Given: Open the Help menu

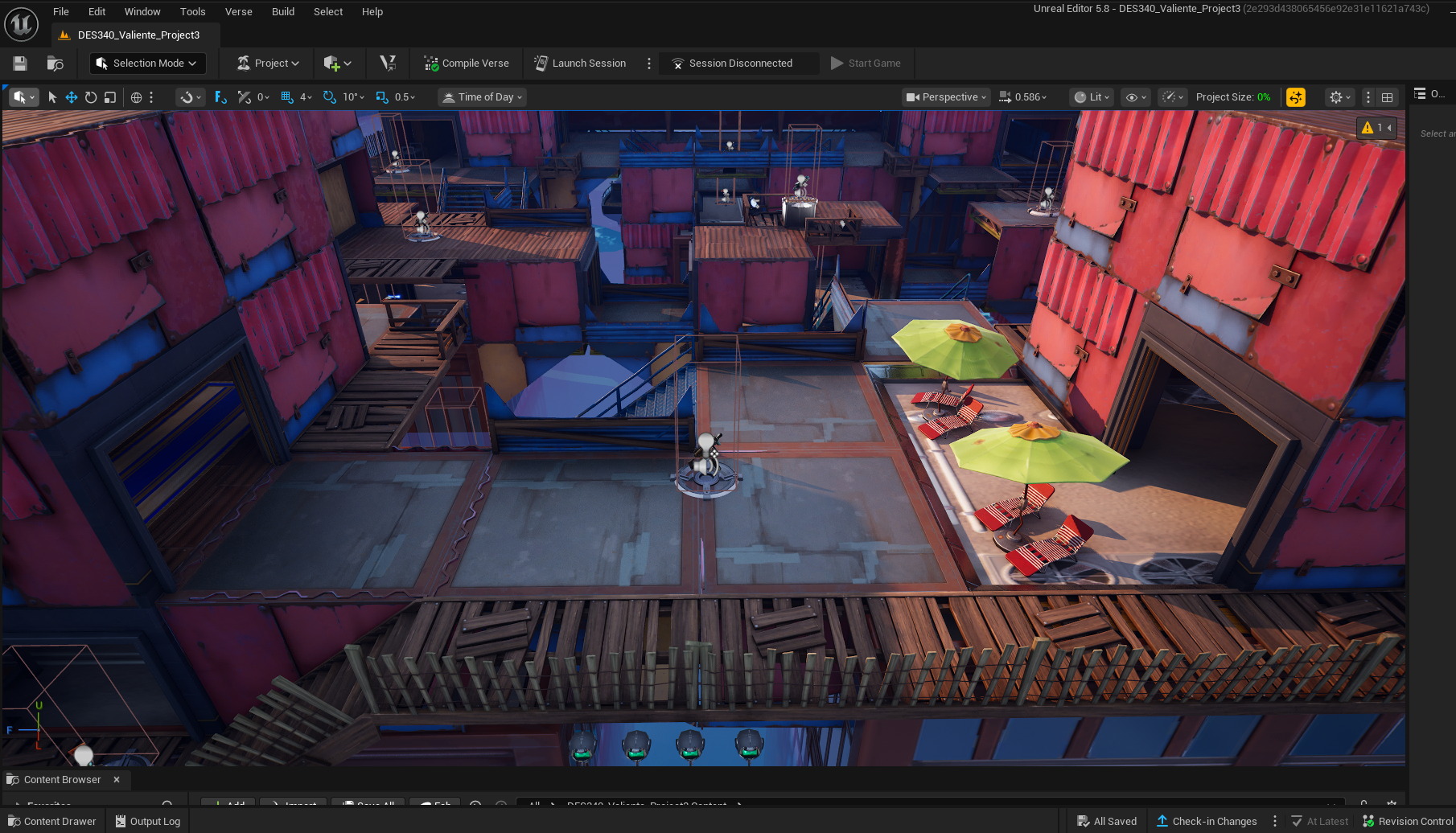Looking at the screenshot, I should tap(372, 12).
